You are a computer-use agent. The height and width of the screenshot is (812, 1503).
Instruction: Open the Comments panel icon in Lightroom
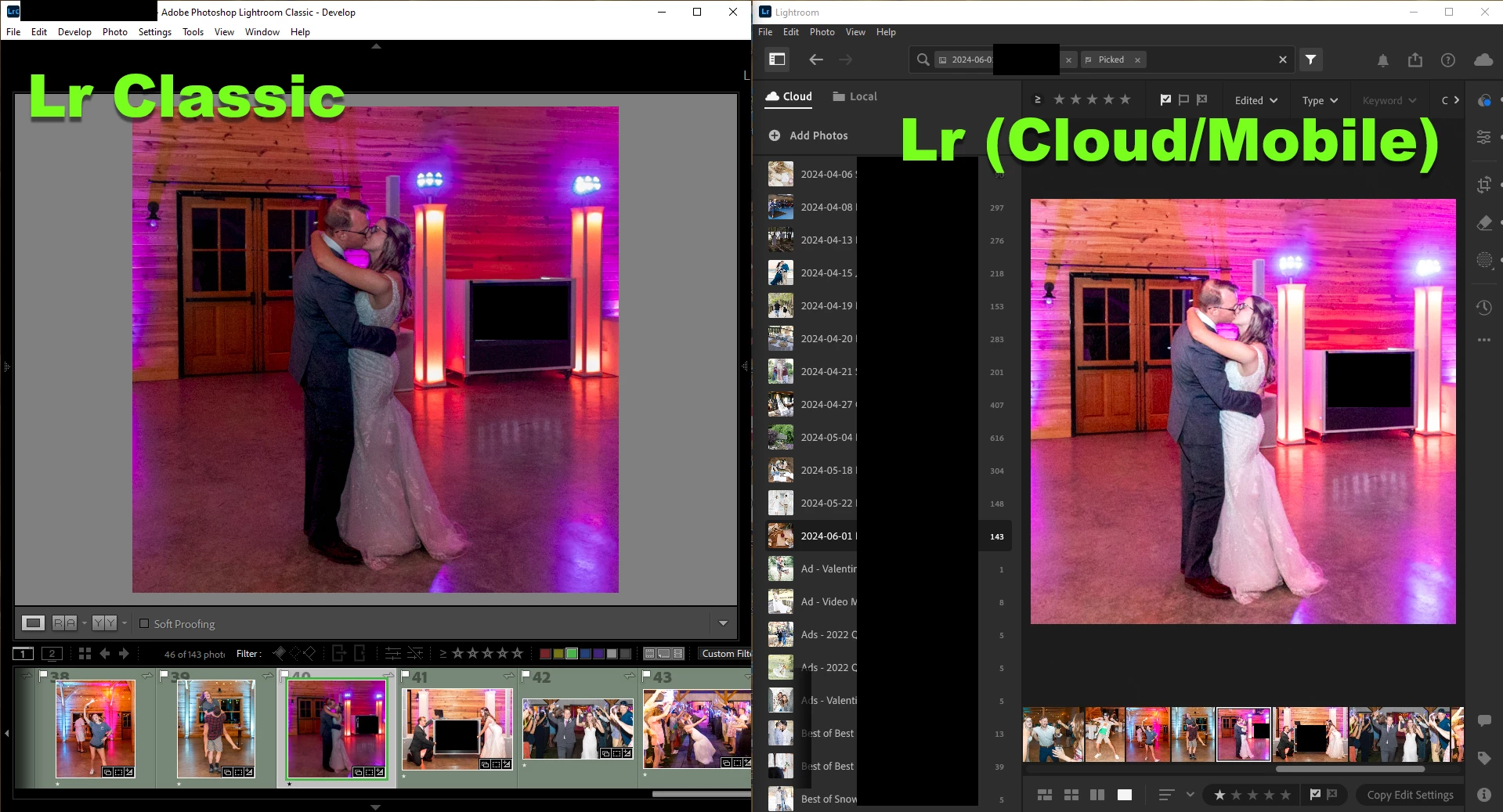pos(1483,720)
